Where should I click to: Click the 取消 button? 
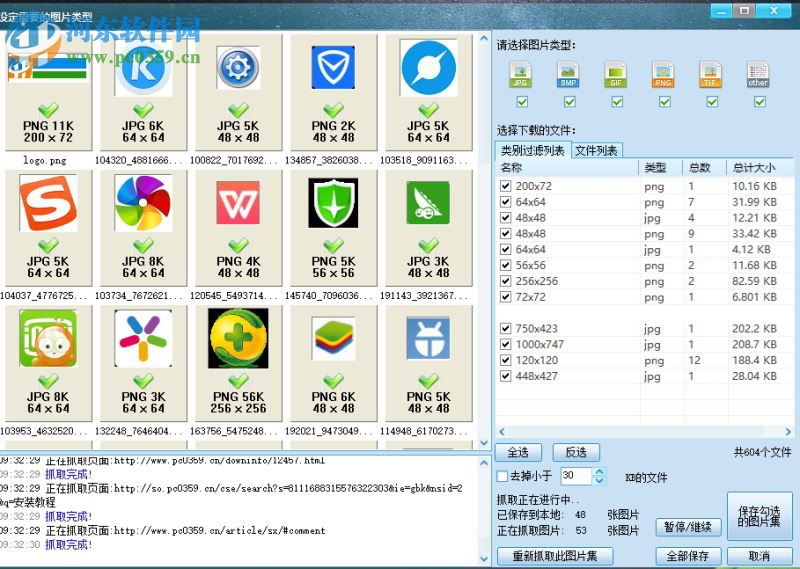pos(759,556)
